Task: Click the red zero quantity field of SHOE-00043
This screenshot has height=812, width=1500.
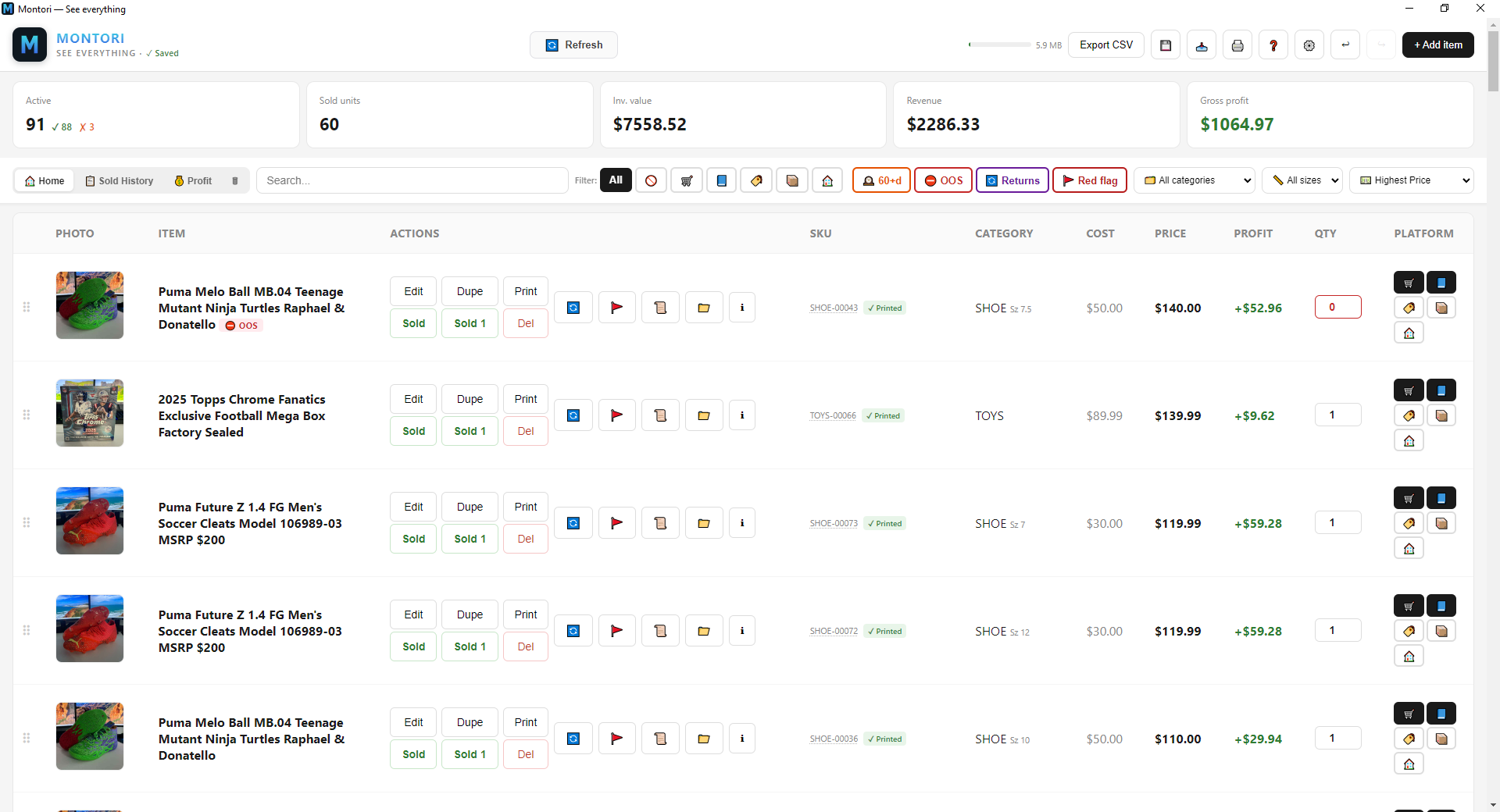Action: pyautogui.click(x=1338, y=308)
